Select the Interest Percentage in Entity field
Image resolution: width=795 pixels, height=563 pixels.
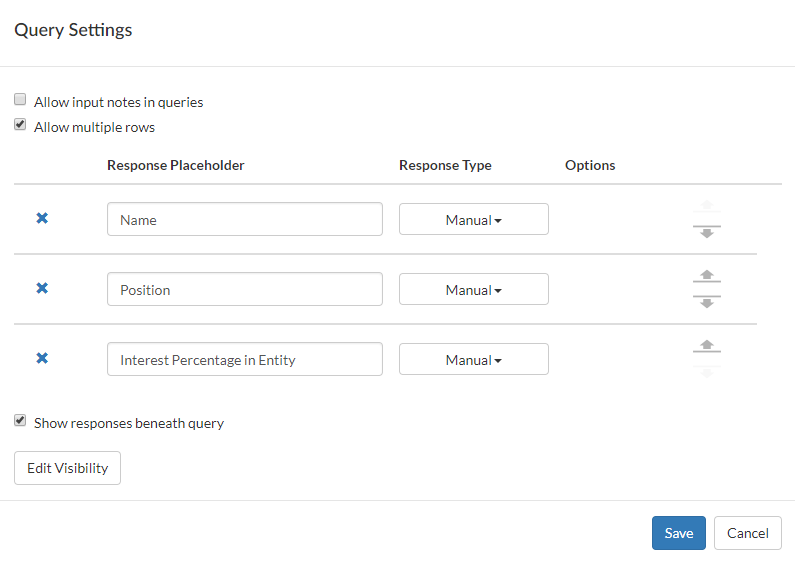tap(244, 360)
